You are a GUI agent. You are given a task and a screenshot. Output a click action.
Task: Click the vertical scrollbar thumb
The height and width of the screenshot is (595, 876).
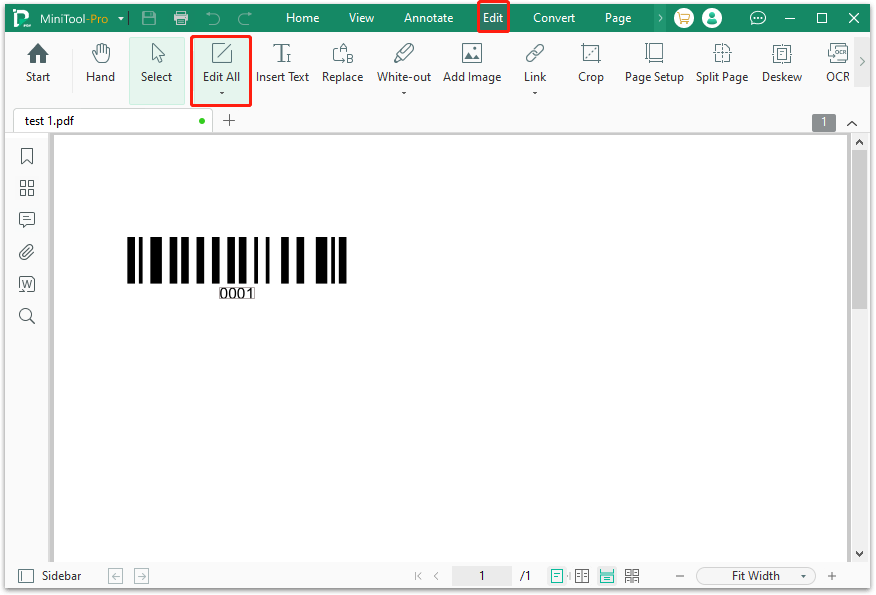pyautogui.click(x=859, y=230)
